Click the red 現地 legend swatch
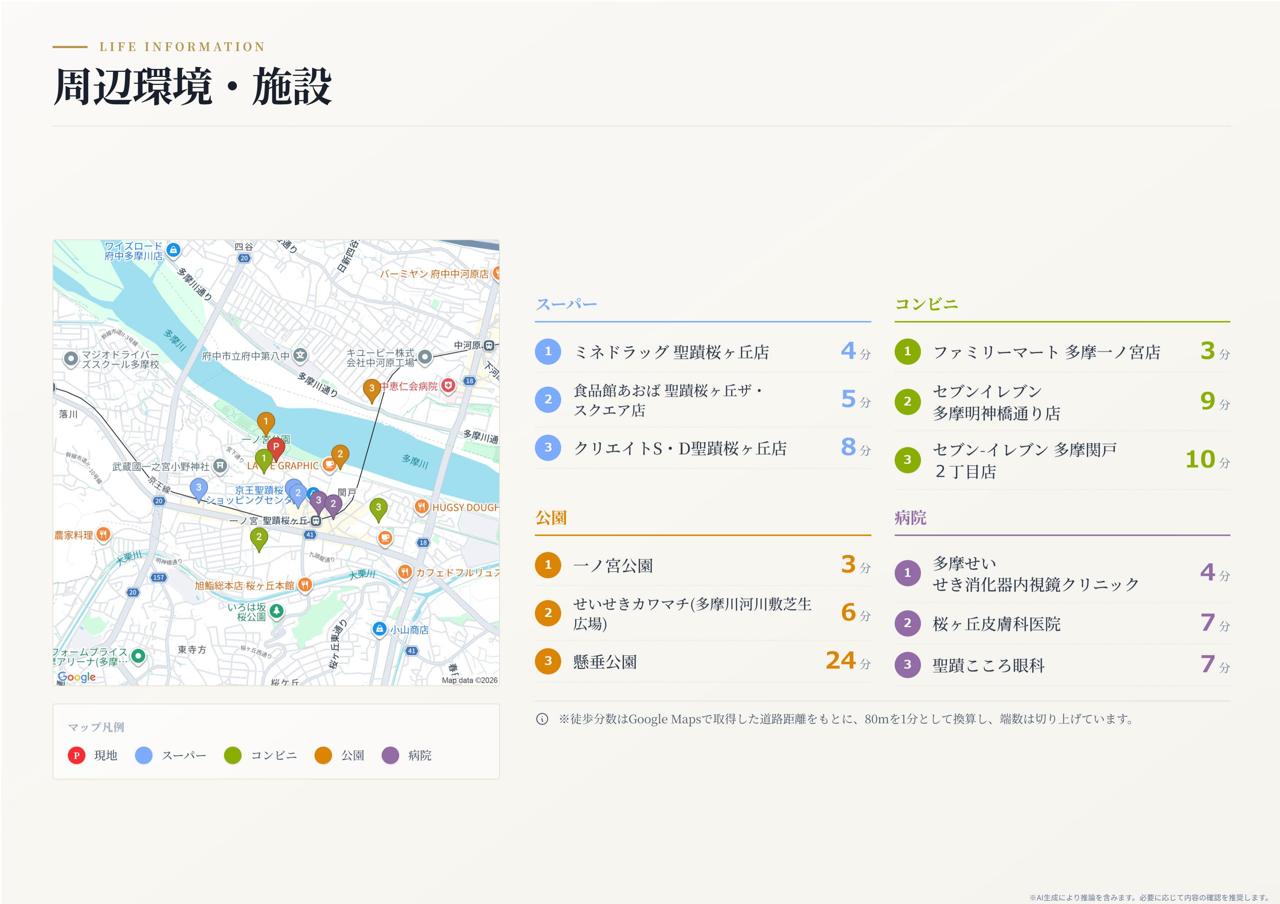This screenshot has height=904, width=1280. coord(76,755)
